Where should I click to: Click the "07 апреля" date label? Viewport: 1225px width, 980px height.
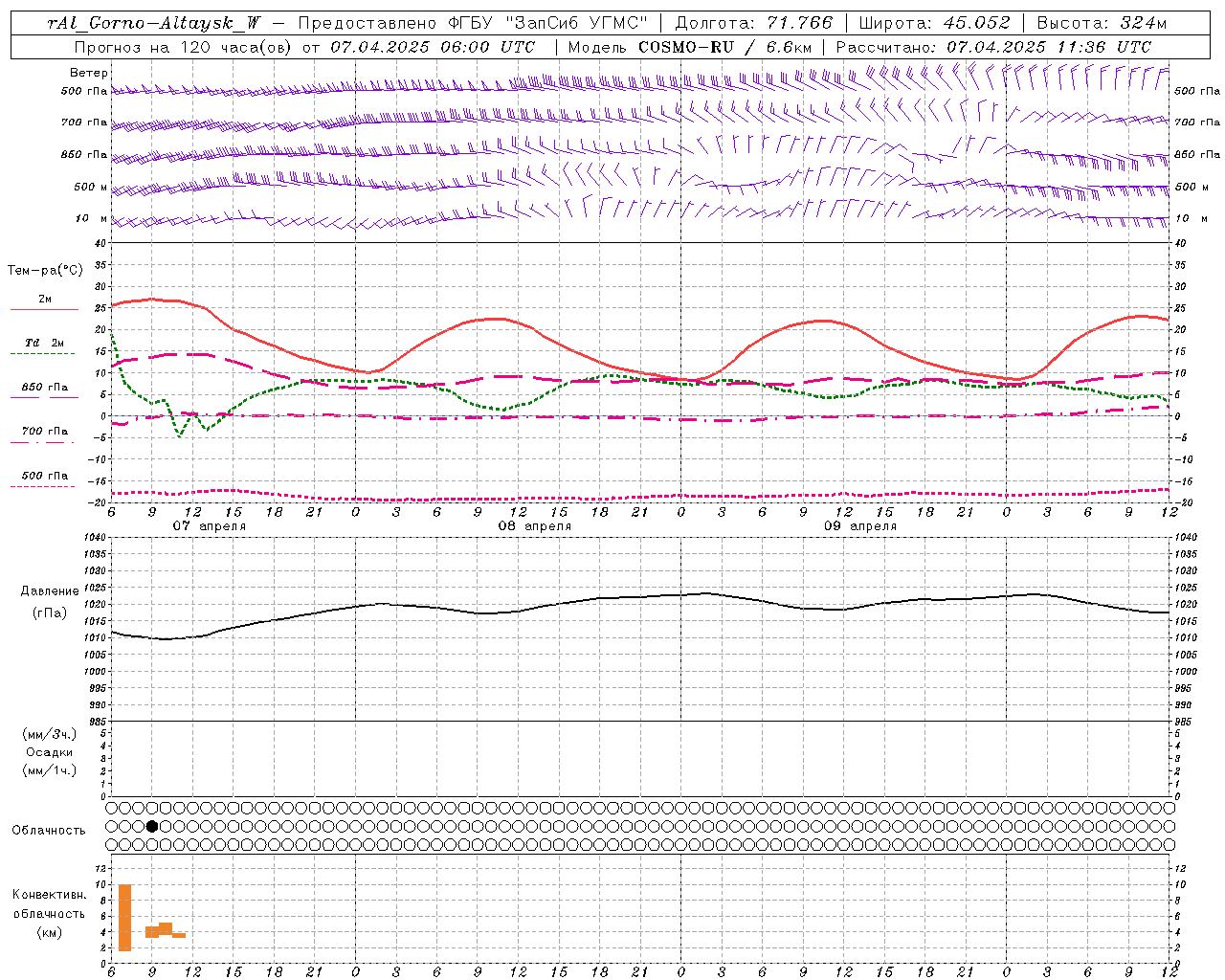(x=209, y=526)
